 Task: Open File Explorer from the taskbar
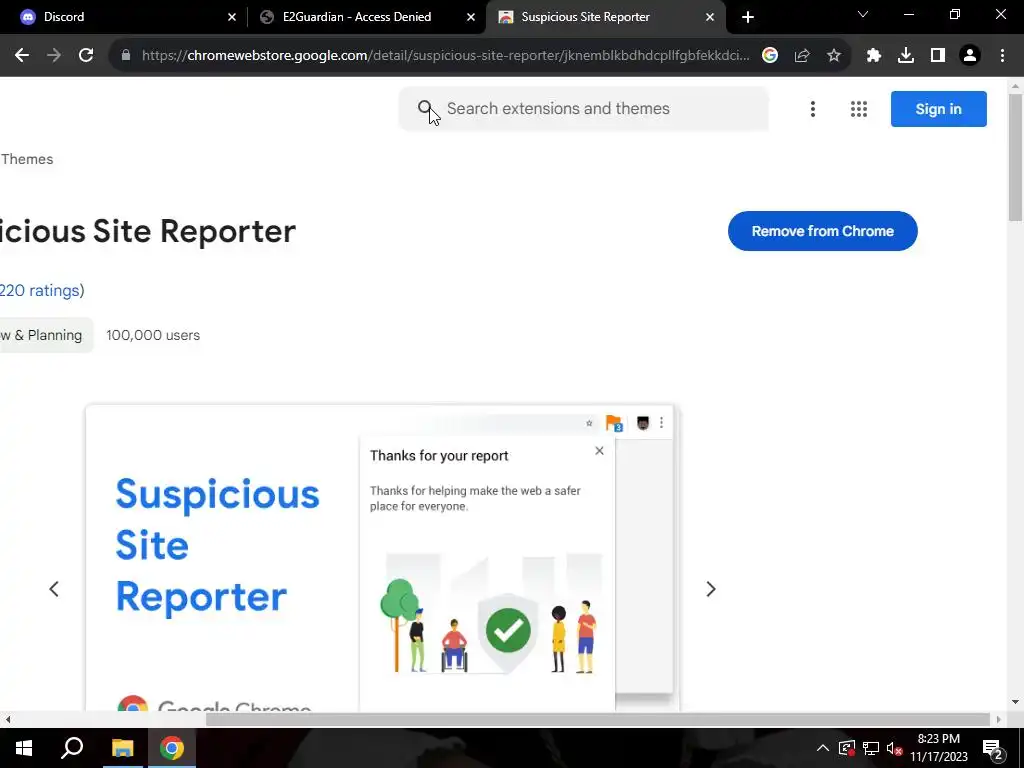(122, 748)
